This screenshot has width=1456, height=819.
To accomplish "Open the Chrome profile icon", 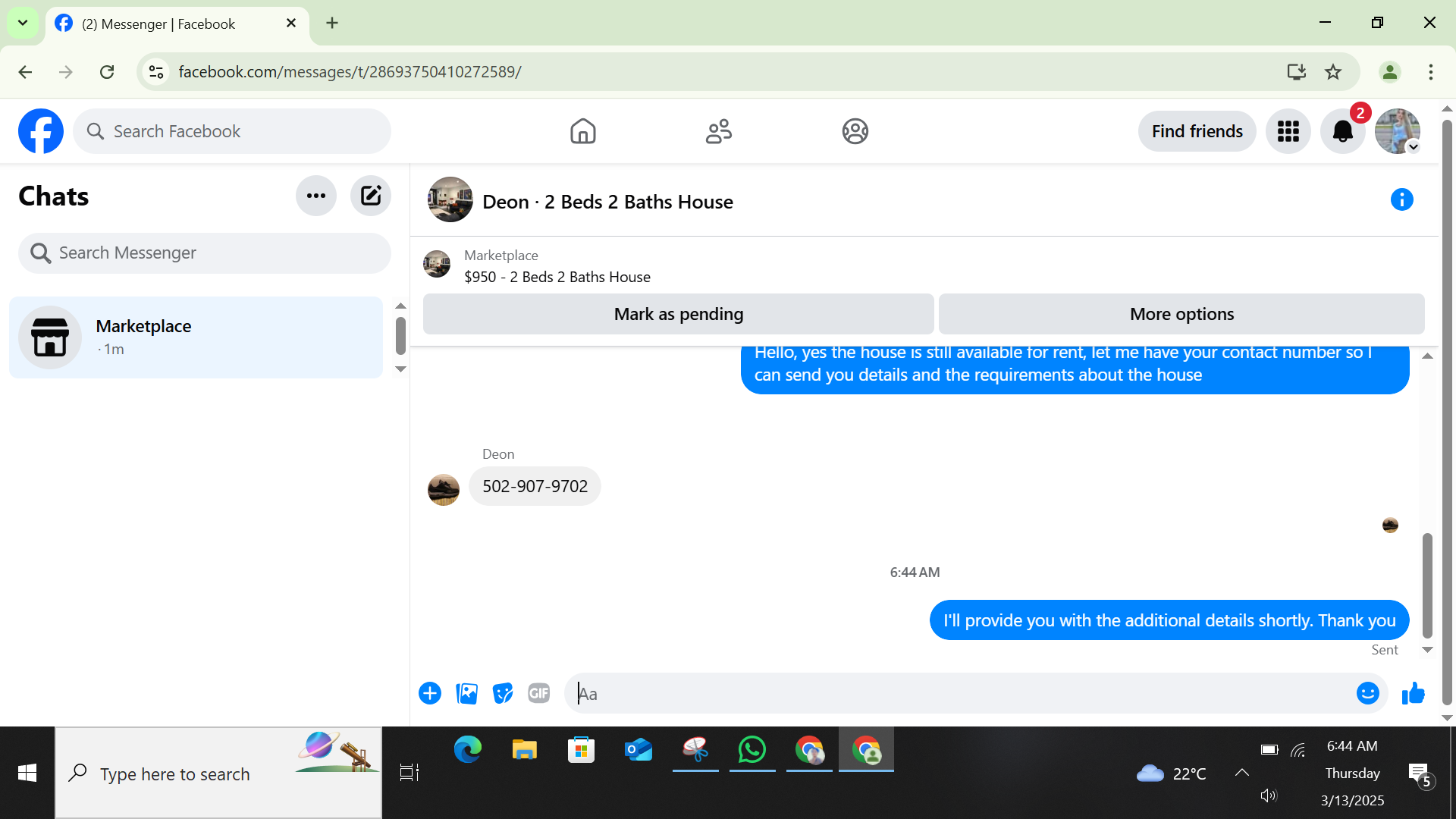I will pos(1390,72).
